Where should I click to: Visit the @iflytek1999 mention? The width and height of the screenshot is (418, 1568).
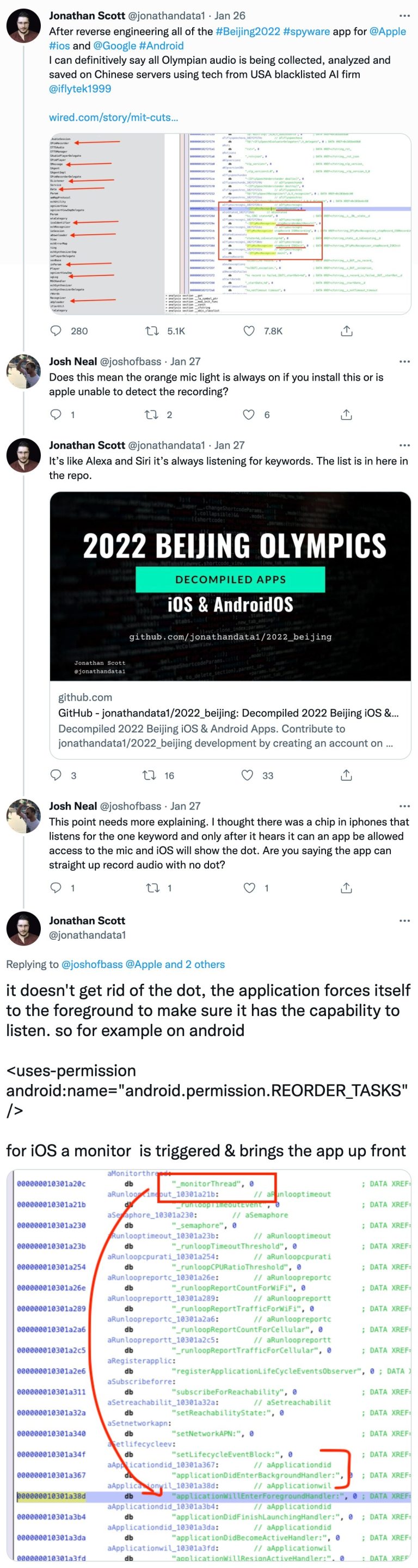tap(81, 89)
